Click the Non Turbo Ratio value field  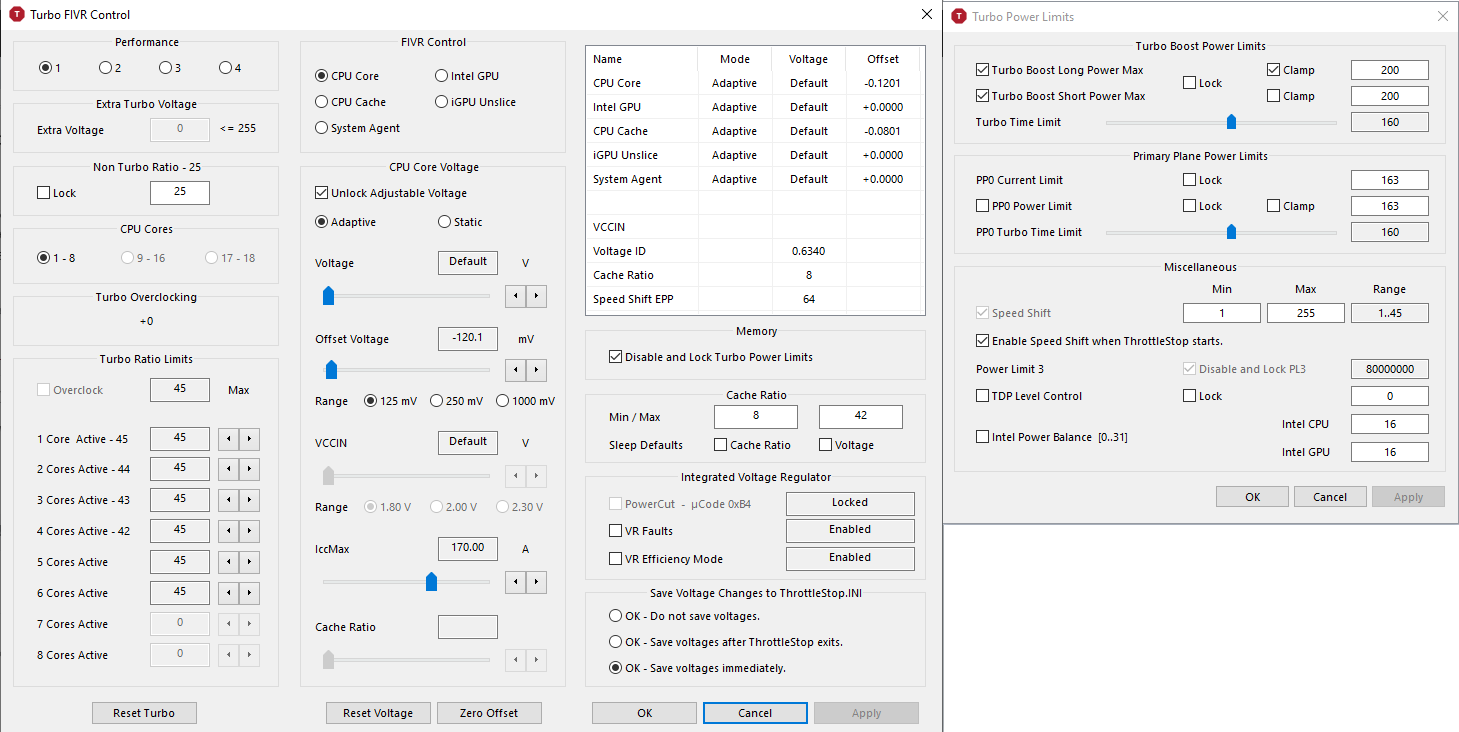pos(180,193)
